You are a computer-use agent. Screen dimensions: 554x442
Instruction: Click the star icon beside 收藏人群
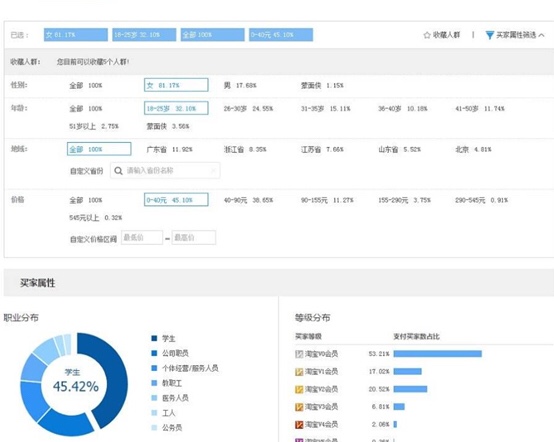pyautogui.click(x=427, y=35)
